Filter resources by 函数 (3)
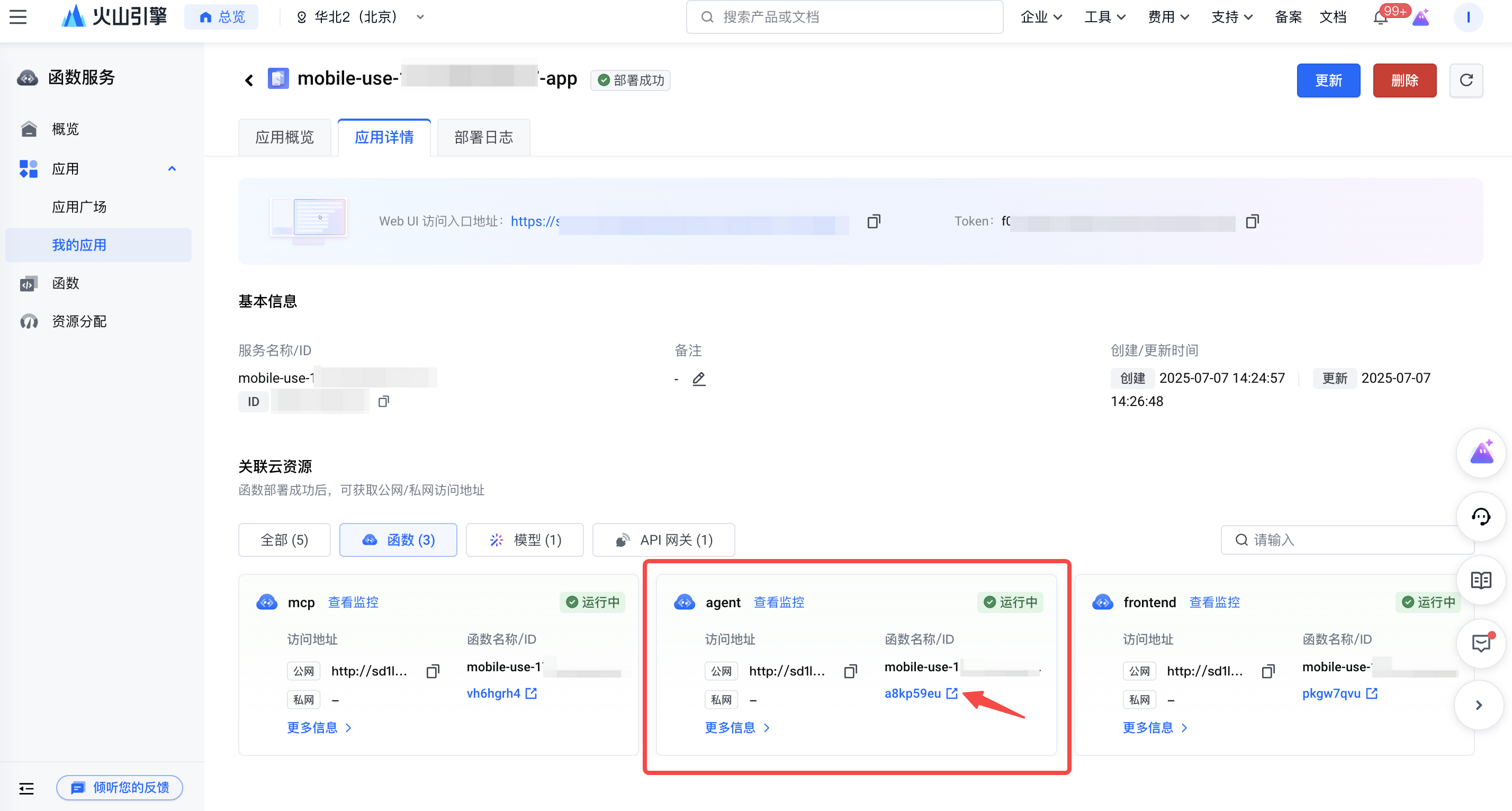This screenshot has height=811, width=1512. (x=398, y=540)
